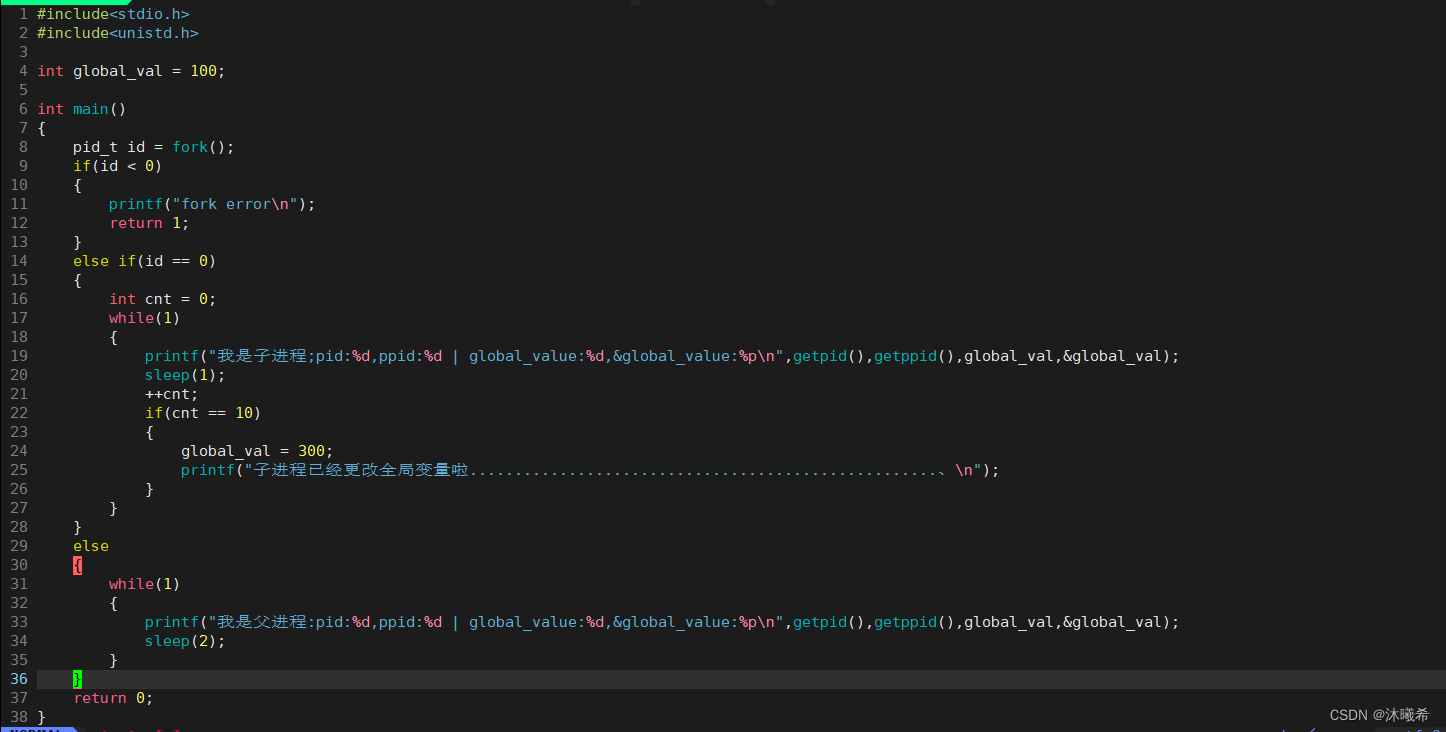Viewport: 1446px width, 732px height.
Task: Click the red highlighted brace on line 30
Action: (x=77, y=565)
